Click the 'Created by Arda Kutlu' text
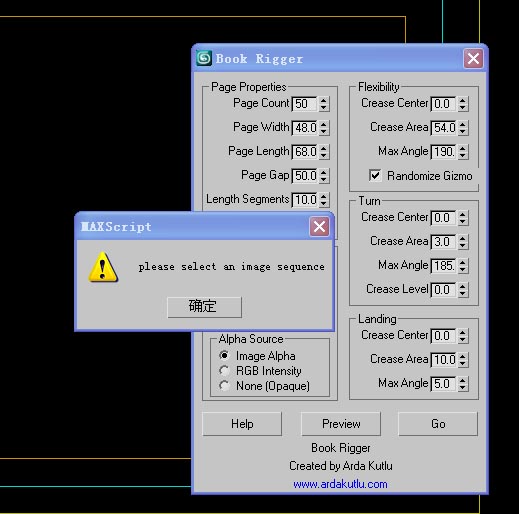Image resolution: width=519 pixels, height=514 pixels. [341, 466]
